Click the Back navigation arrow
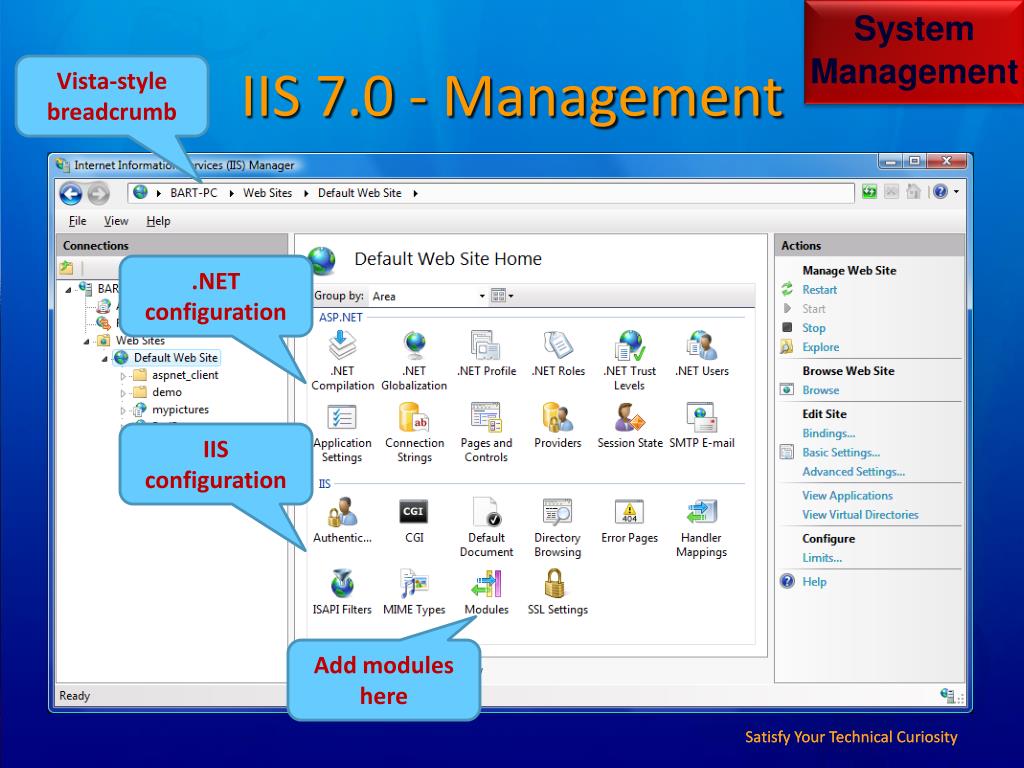This screenshot has height=768, width=1024. coord(71,193)
